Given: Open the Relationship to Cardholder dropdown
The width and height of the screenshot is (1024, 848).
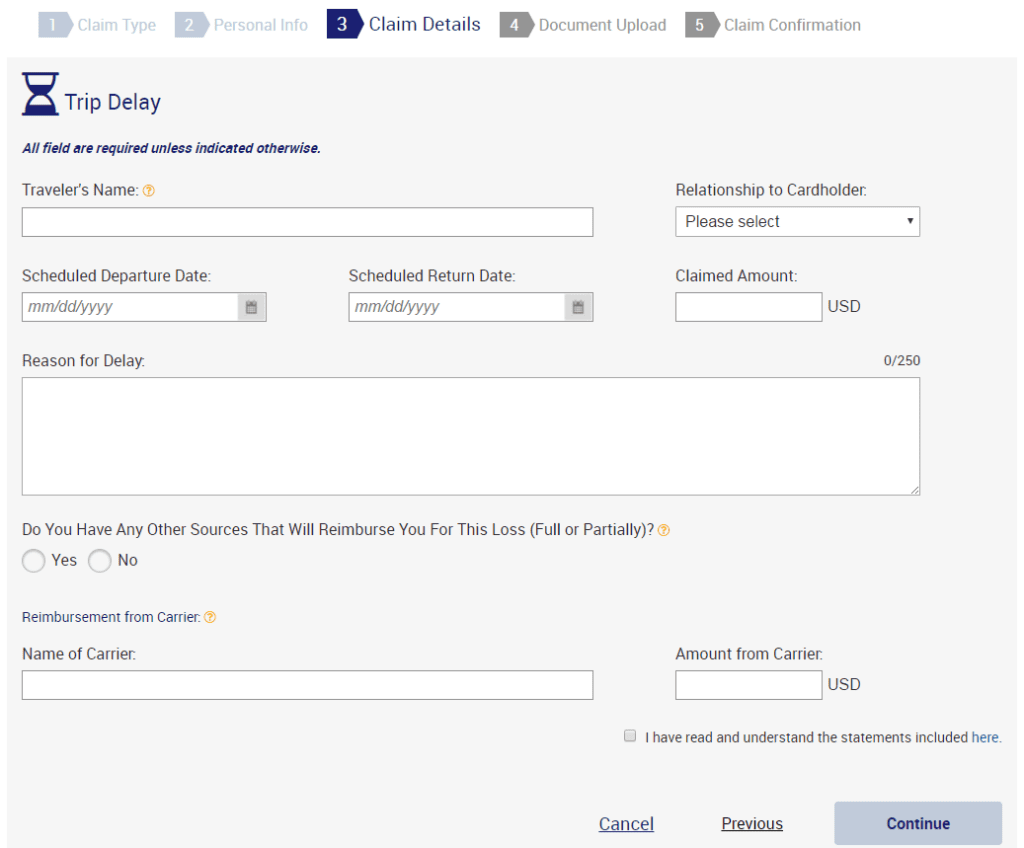Looking at the screenshot, I should point(797,221).
